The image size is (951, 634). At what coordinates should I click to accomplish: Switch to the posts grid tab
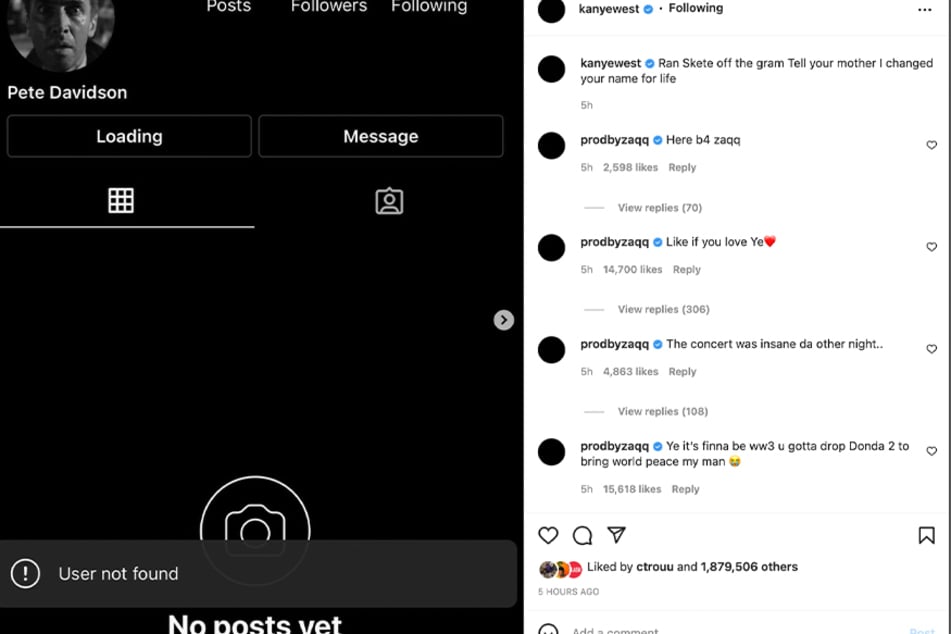pyautogui.click(x=121, y=200)
